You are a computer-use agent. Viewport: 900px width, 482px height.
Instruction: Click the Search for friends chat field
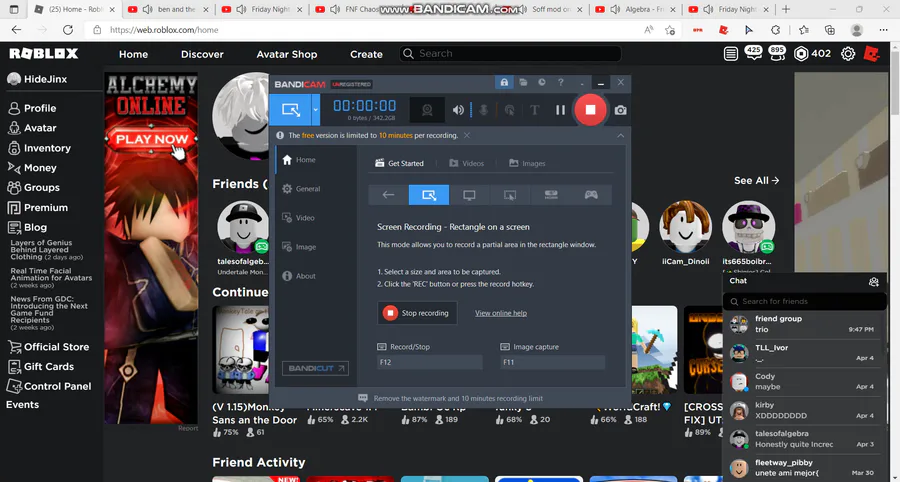805,301
